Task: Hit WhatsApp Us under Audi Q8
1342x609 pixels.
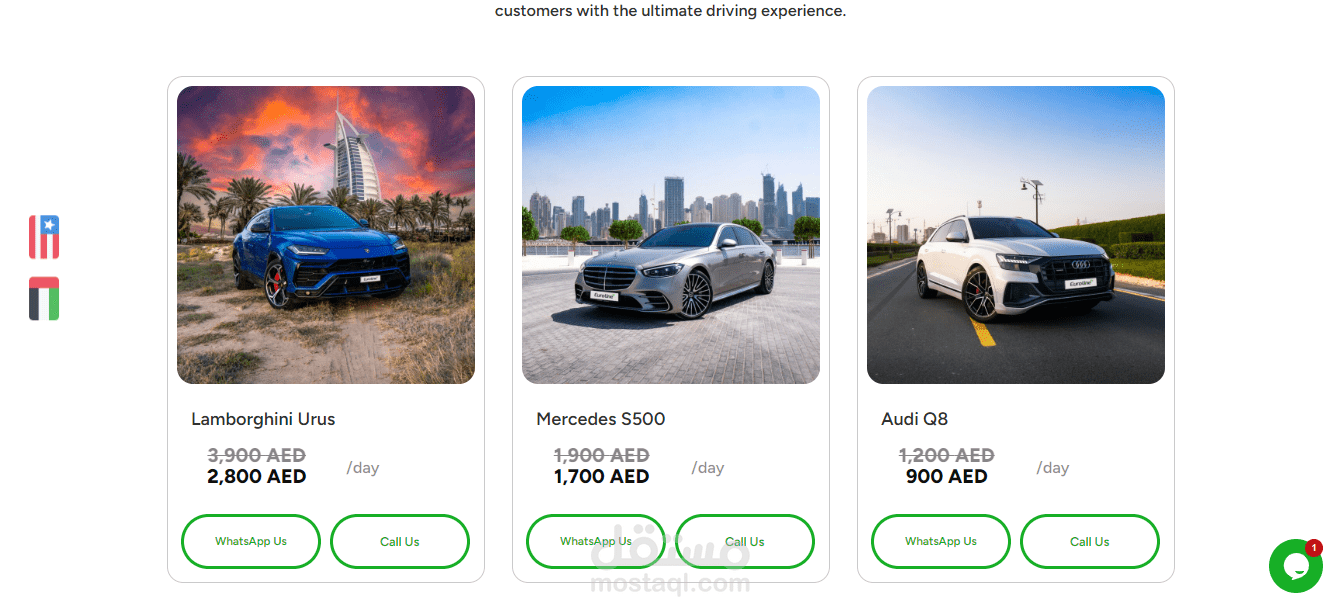Action: click(x=941, y=542)
